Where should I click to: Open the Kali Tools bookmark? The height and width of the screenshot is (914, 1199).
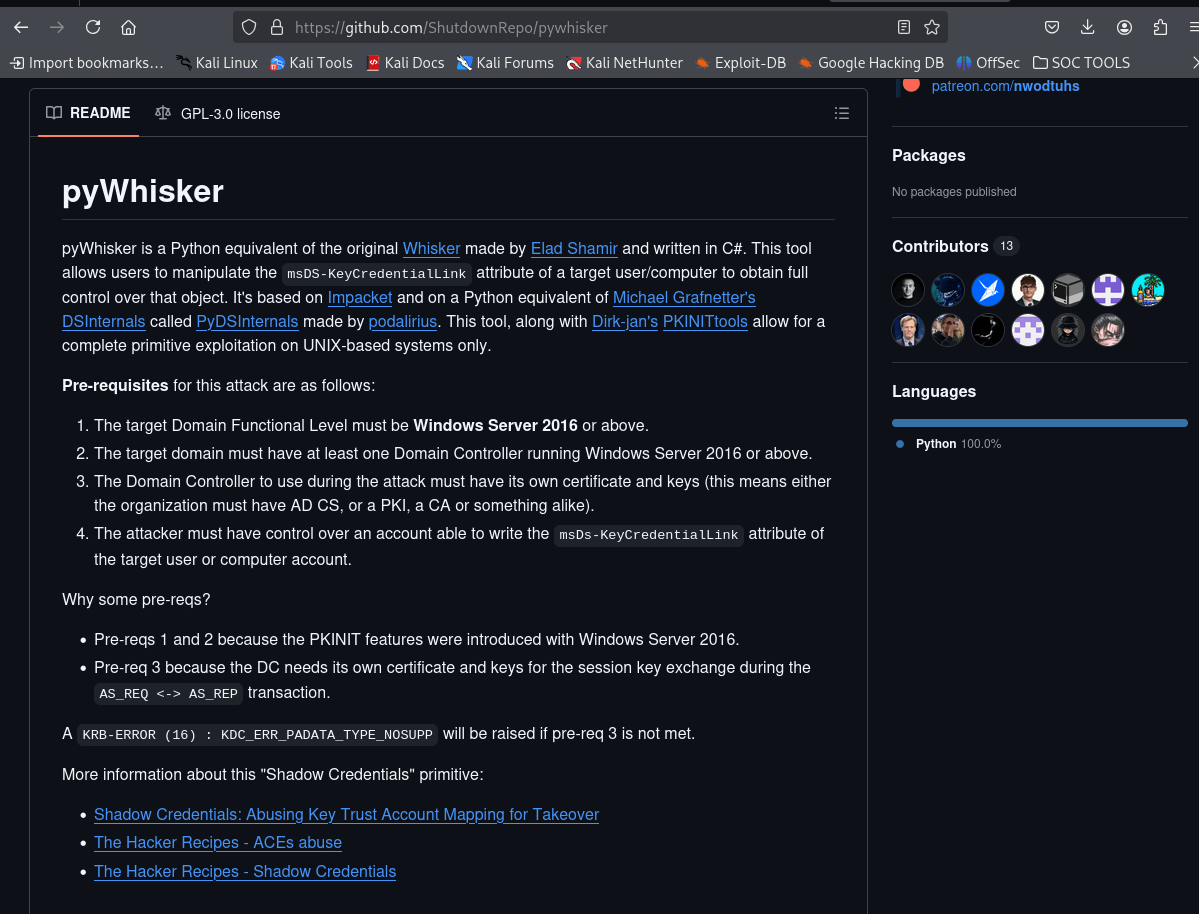[311, 63]
